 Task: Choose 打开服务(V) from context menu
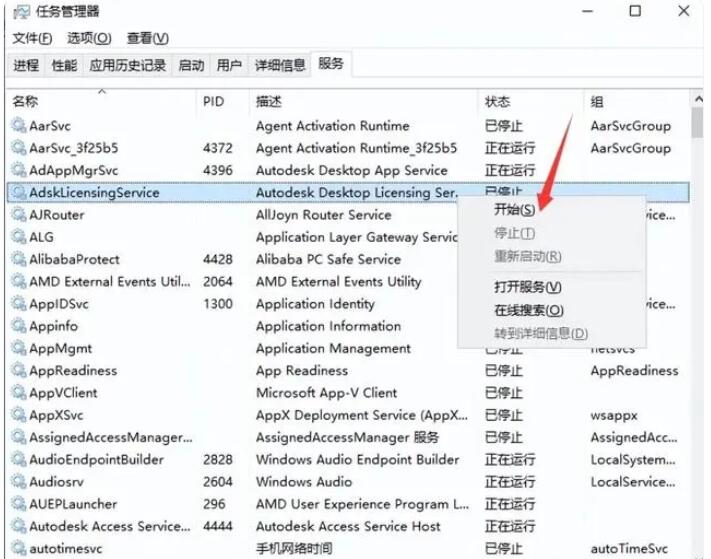pyautogui.click(x=528, y=288)
